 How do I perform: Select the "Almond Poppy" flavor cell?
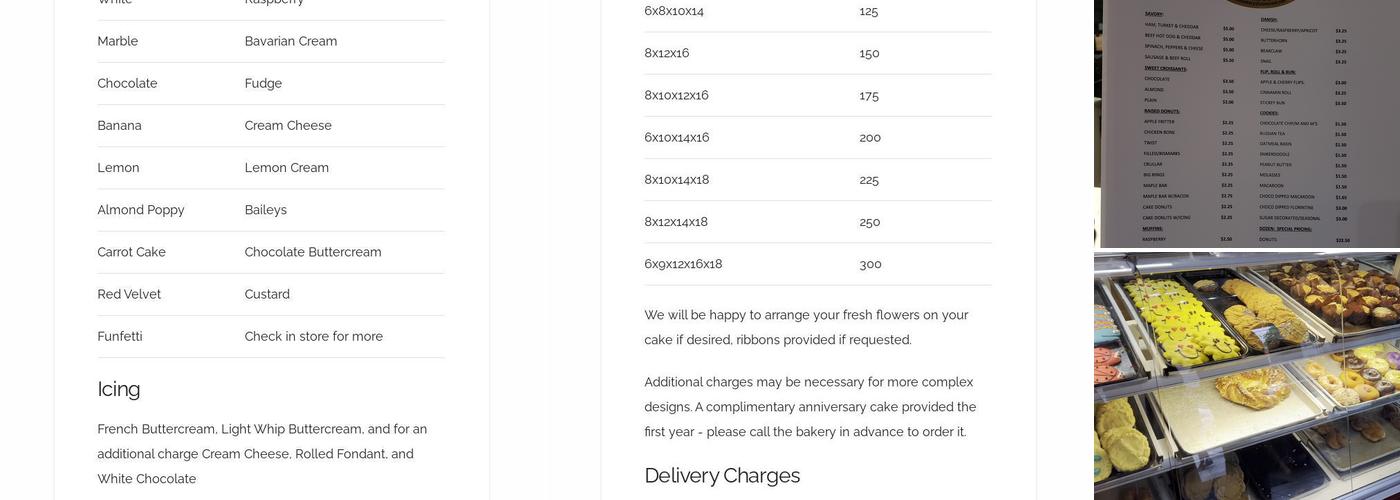(141, 210)
